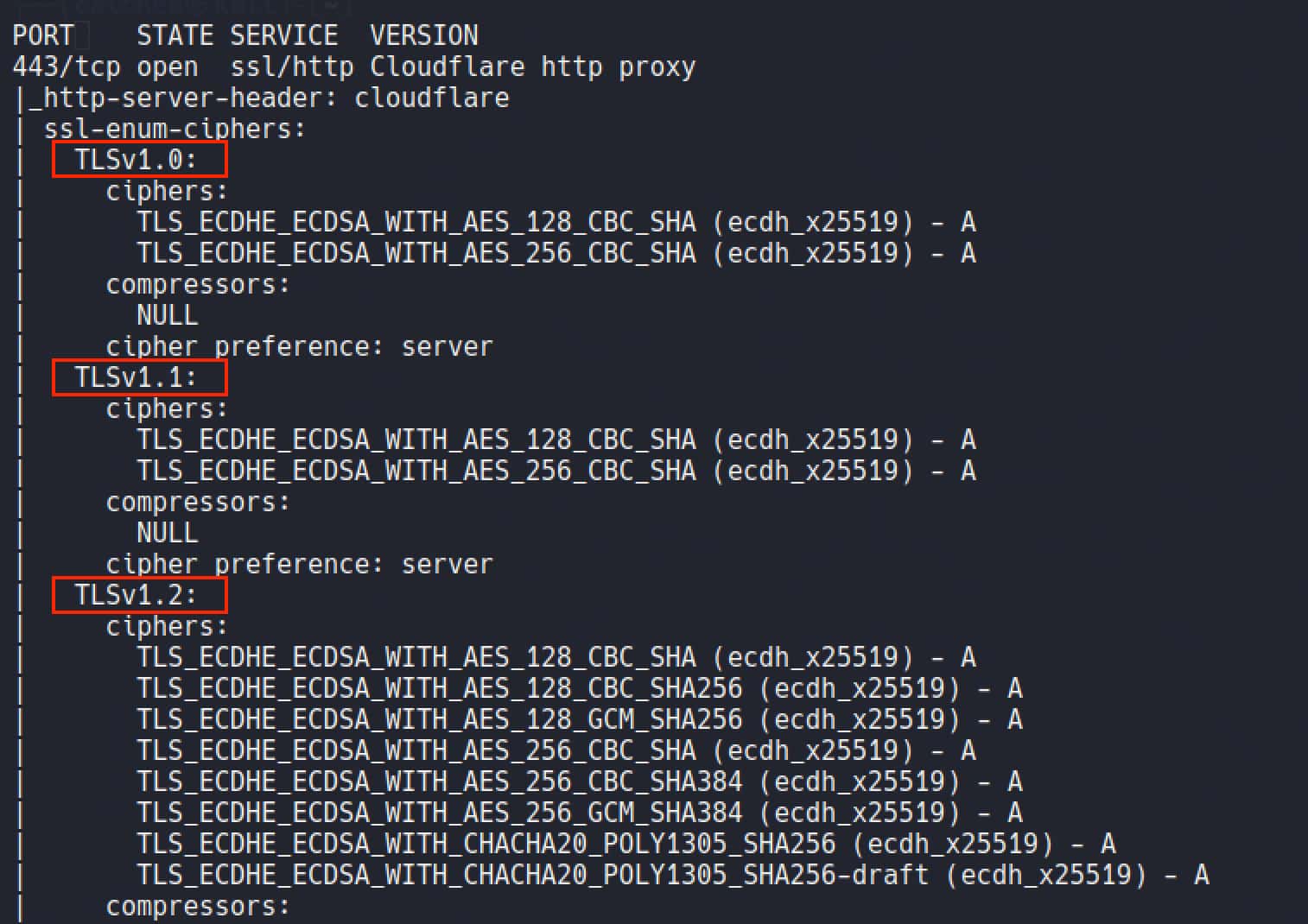
Task: Click cipher preference line under TLSv1.1 section
Action: (299, 564)
